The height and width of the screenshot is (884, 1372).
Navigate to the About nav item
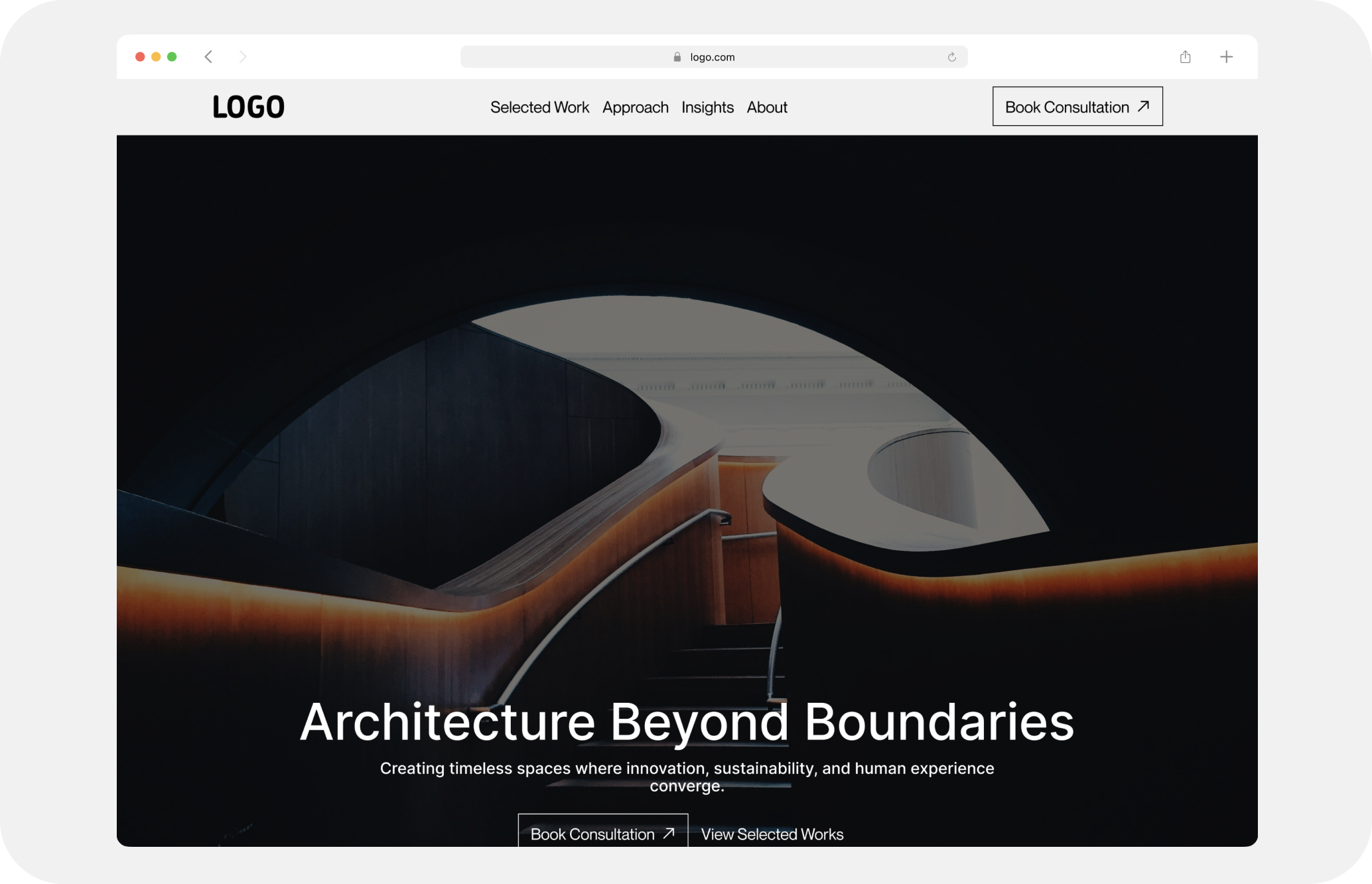click(767, 108)
